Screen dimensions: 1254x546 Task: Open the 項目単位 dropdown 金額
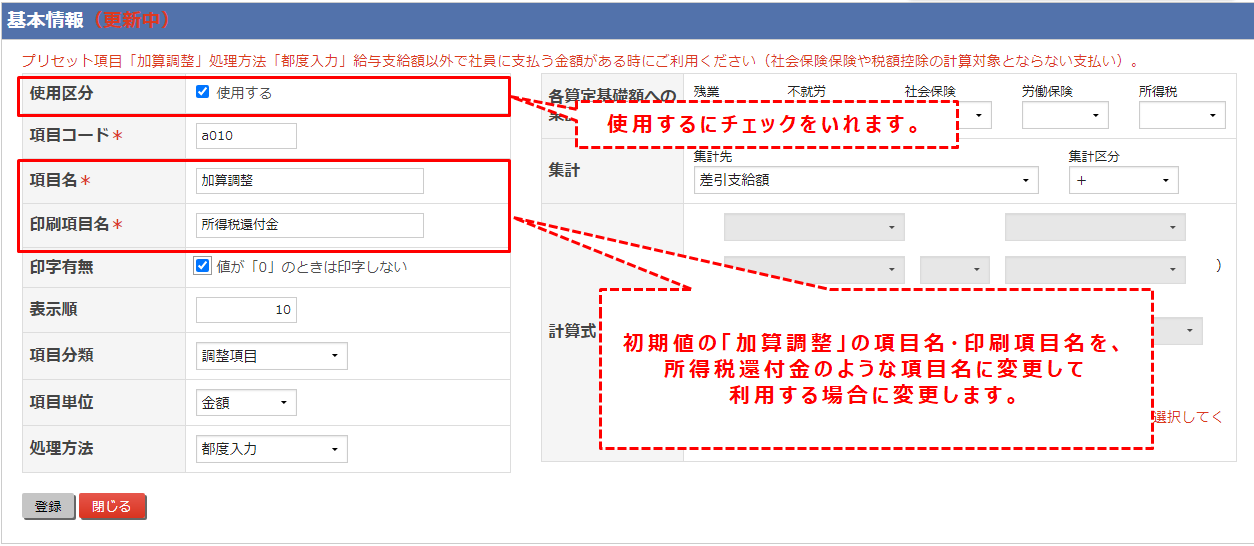[246, 403]
